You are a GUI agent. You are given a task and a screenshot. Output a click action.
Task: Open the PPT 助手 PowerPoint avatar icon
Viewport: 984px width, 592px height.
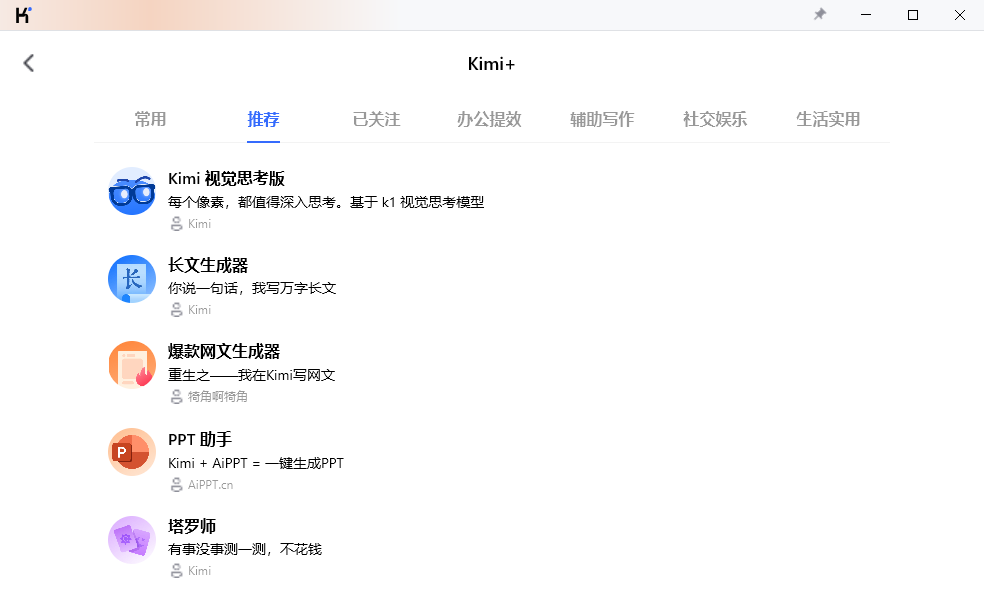click(x=132, y=452)
